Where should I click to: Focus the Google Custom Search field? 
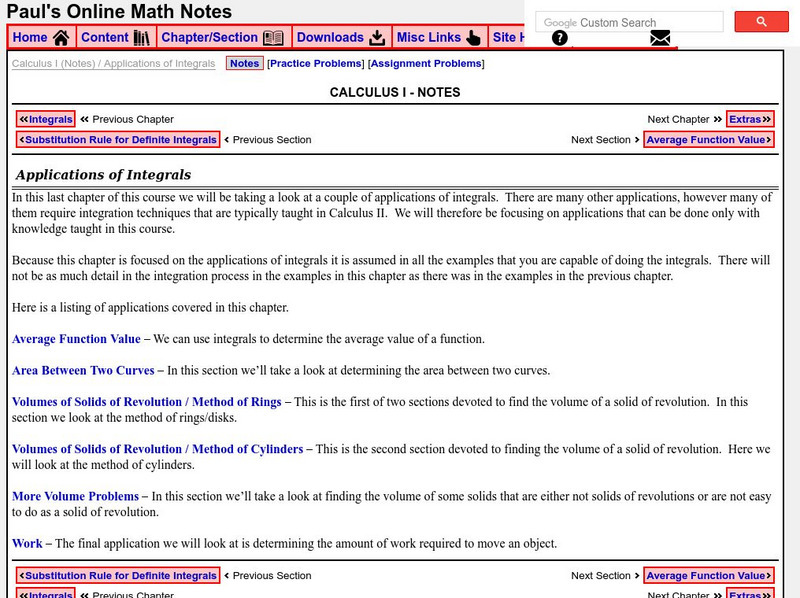(629, 22)
